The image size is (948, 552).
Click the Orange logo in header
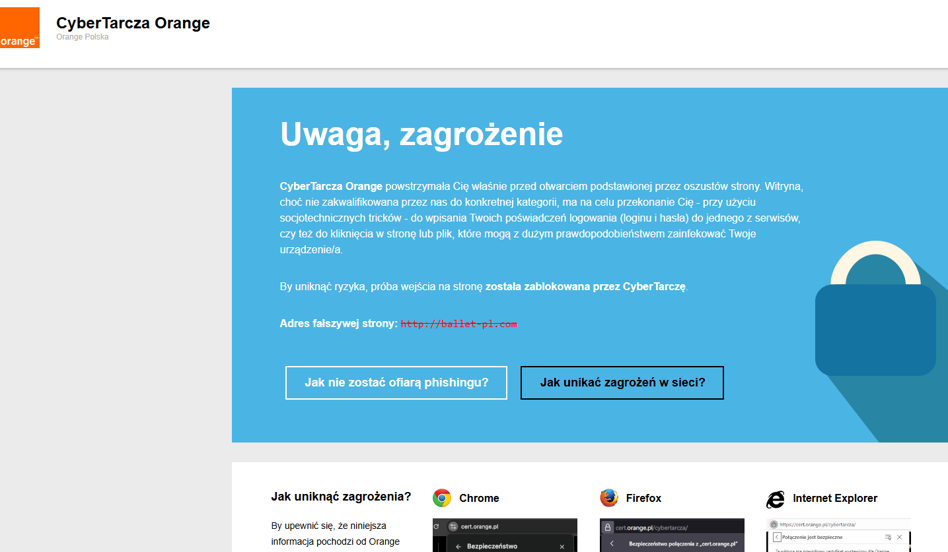[19, 28]
